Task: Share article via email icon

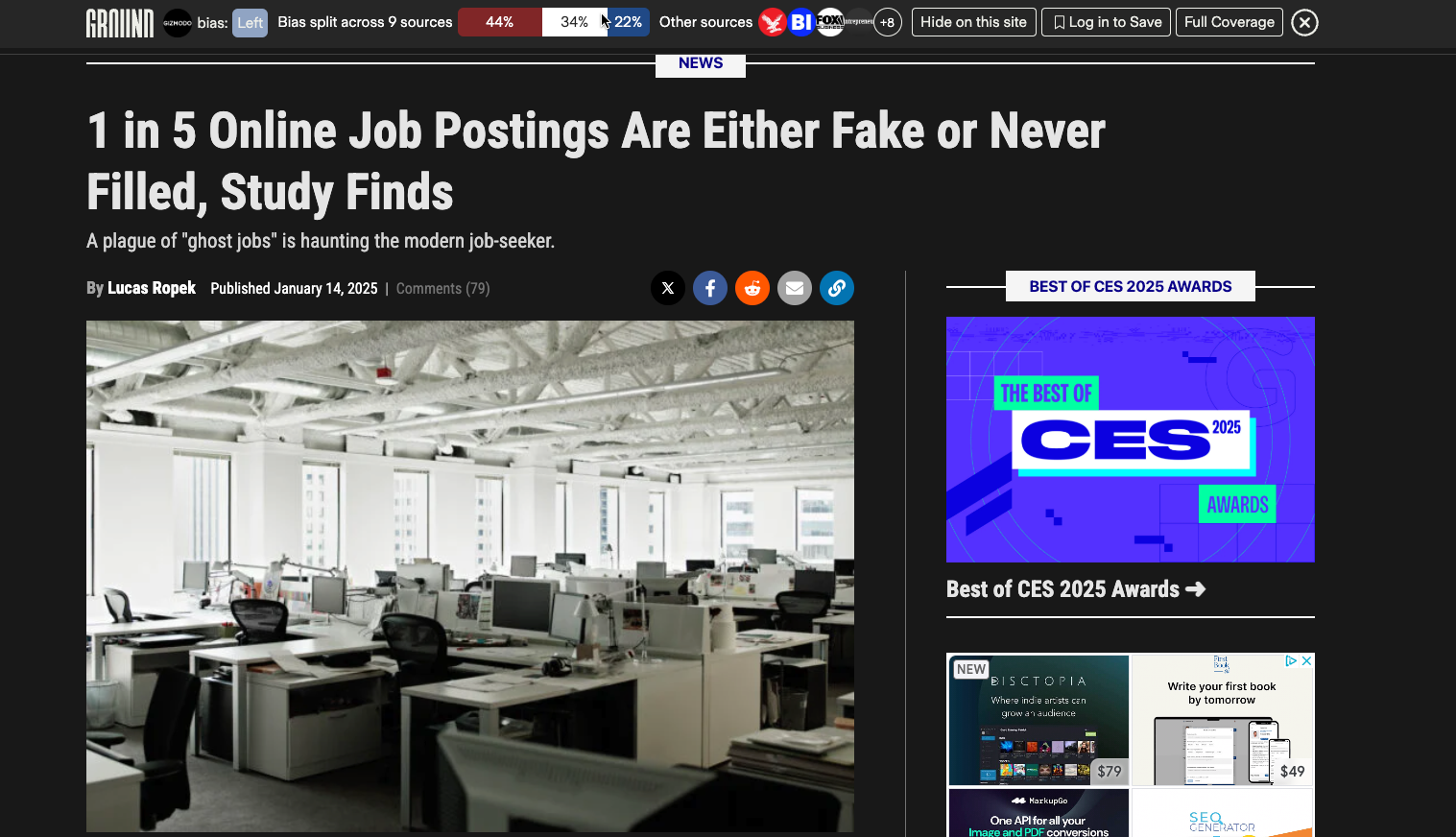Action: click(795, 288)
